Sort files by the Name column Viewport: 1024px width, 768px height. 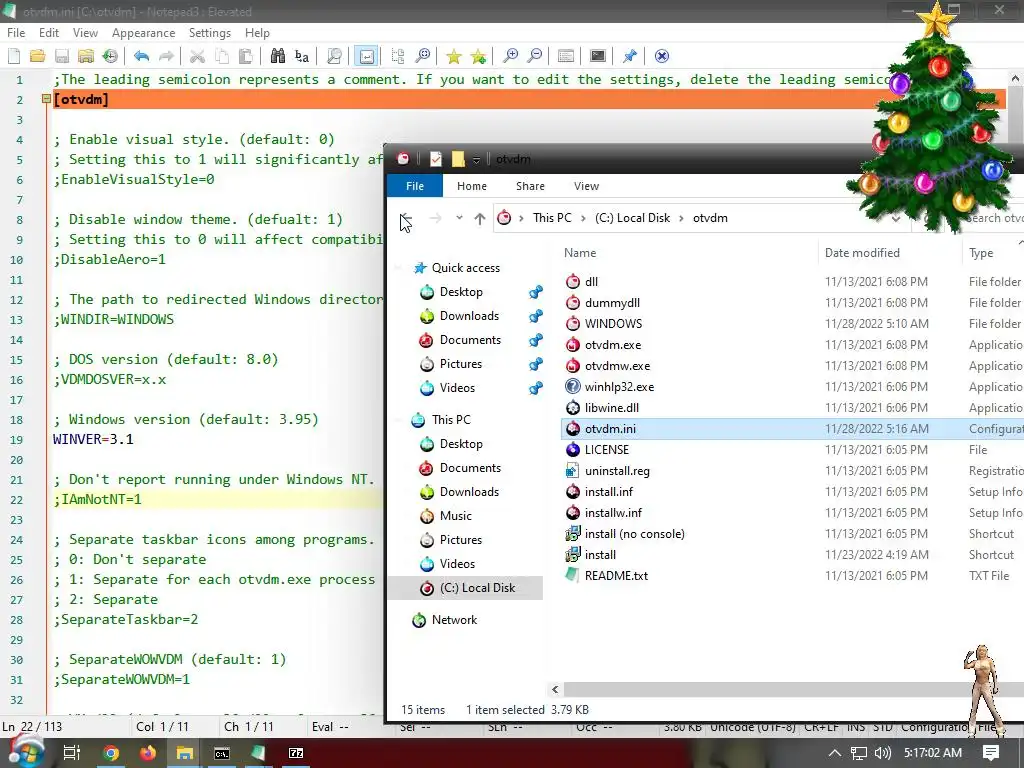click(580, 253)
